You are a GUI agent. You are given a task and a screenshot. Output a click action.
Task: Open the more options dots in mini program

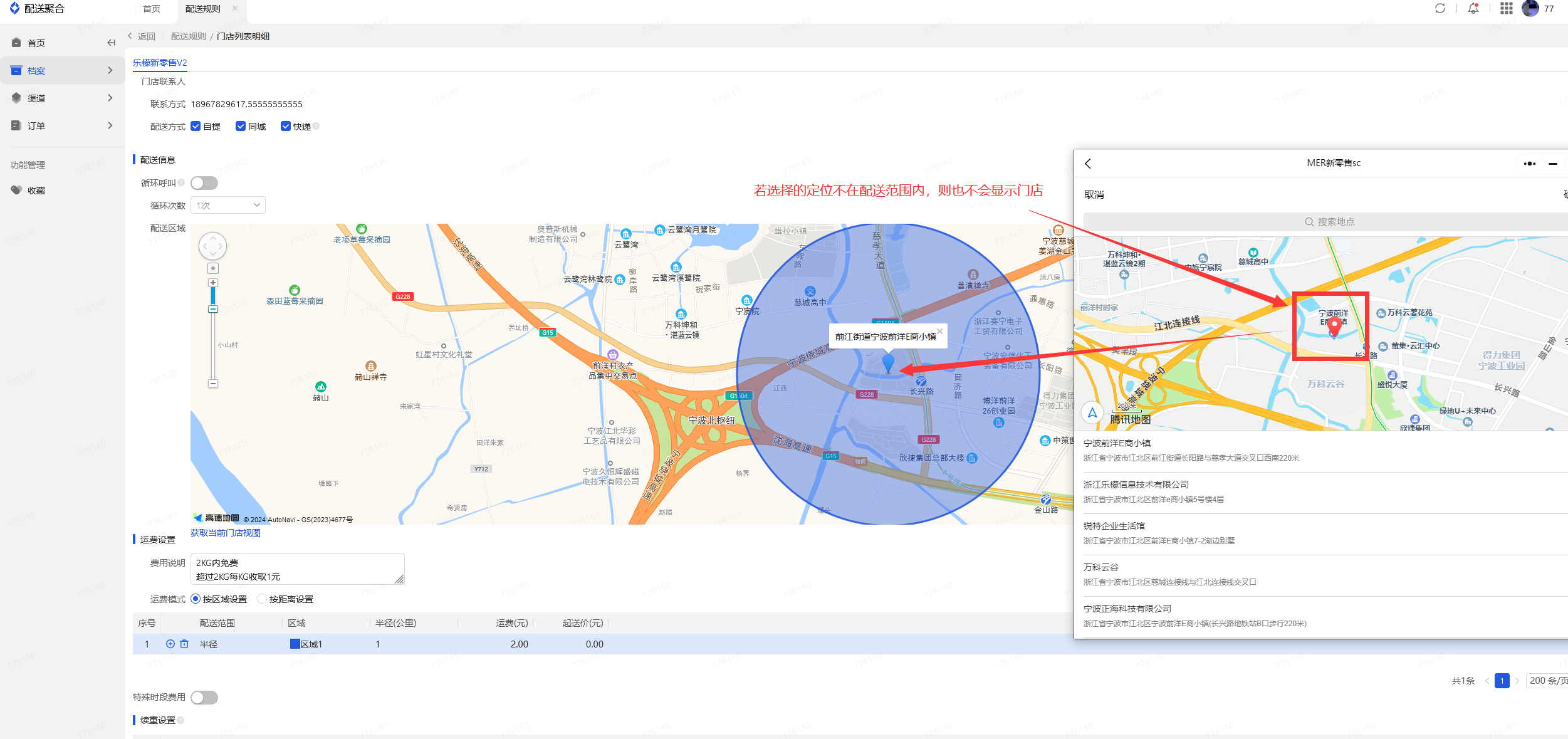pyautogui.click(x=1530, y=164)
